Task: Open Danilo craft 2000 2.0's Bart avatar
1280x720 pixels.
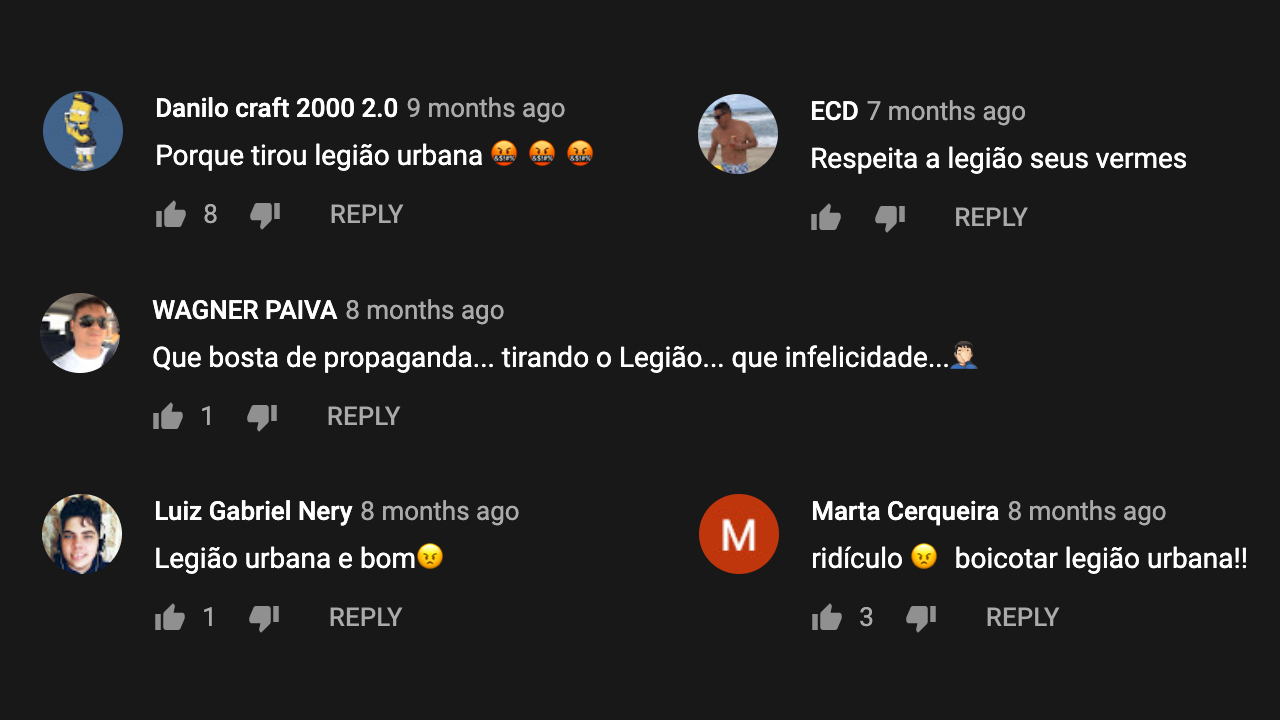Action: pyautogui.click(x=83, y=131)
